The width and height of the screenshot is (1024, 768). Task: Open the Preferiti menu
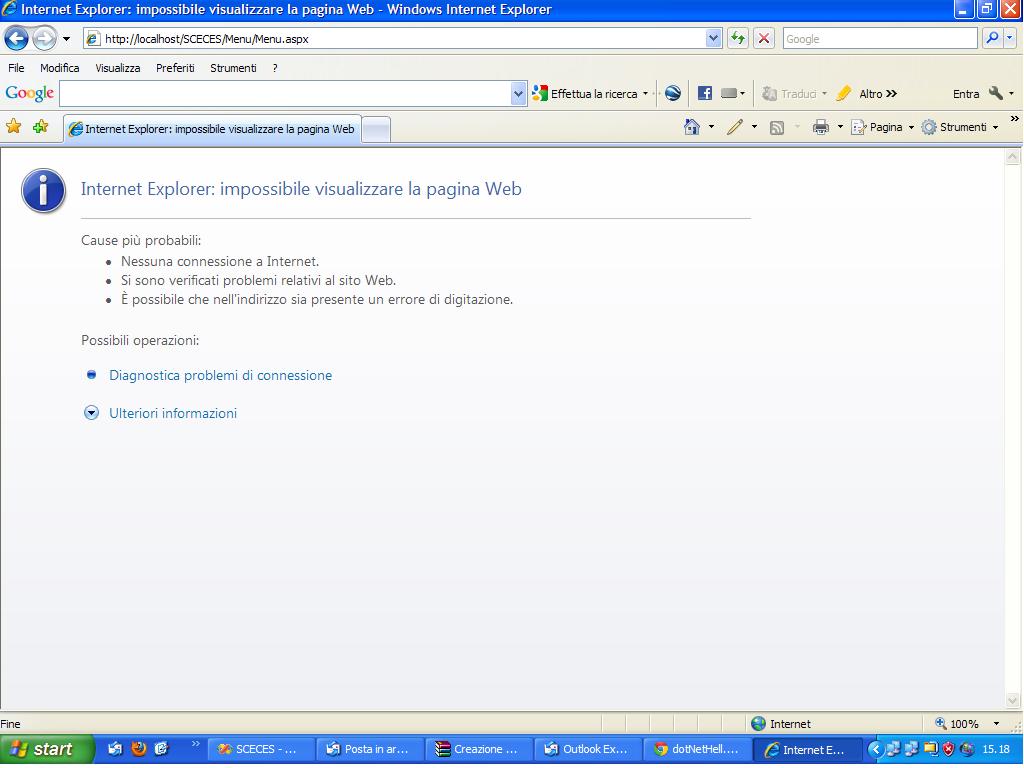(175, 68)
